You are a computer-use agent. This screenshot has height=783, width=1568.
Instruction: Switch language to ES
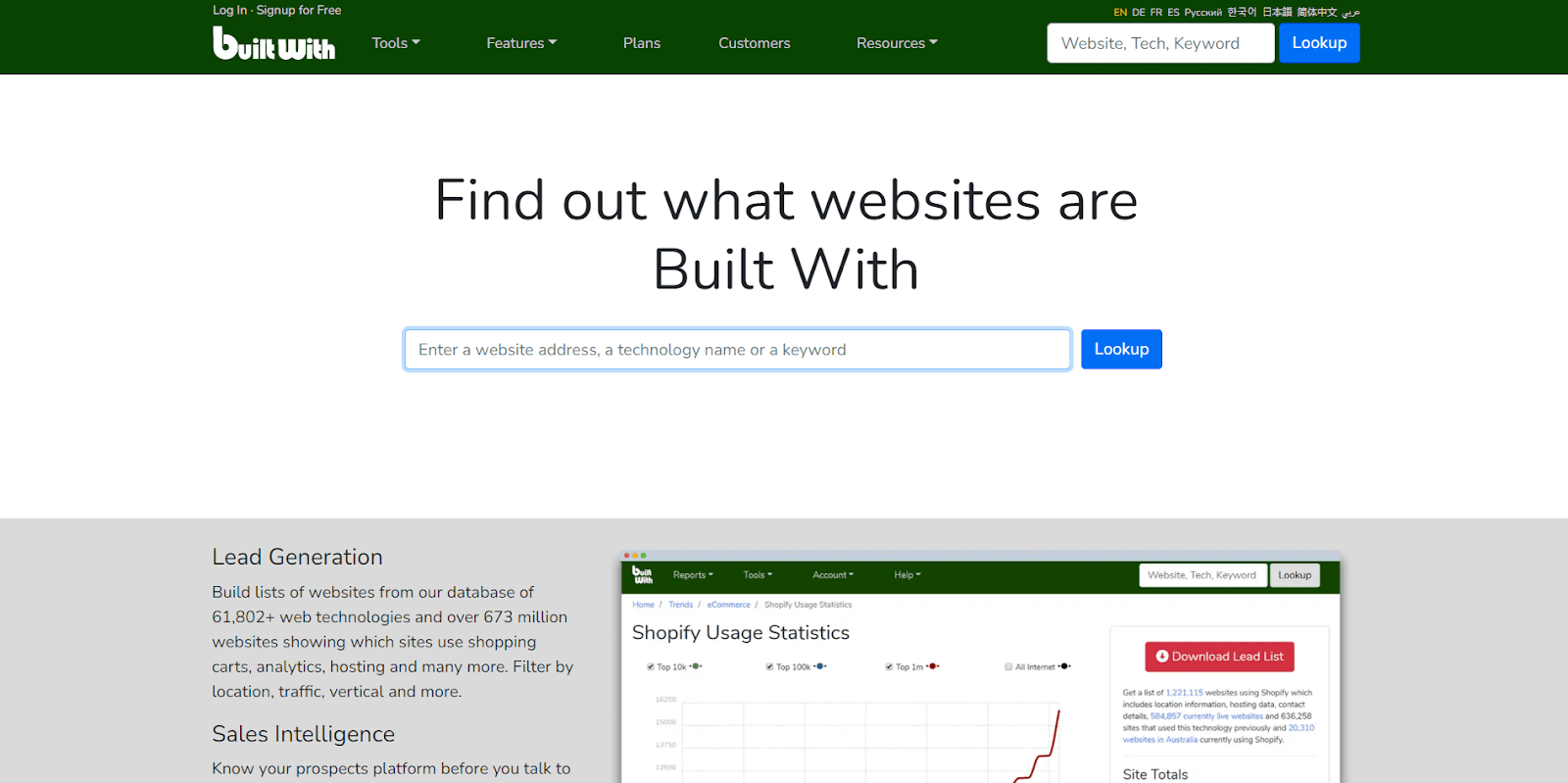[1174, 13]
